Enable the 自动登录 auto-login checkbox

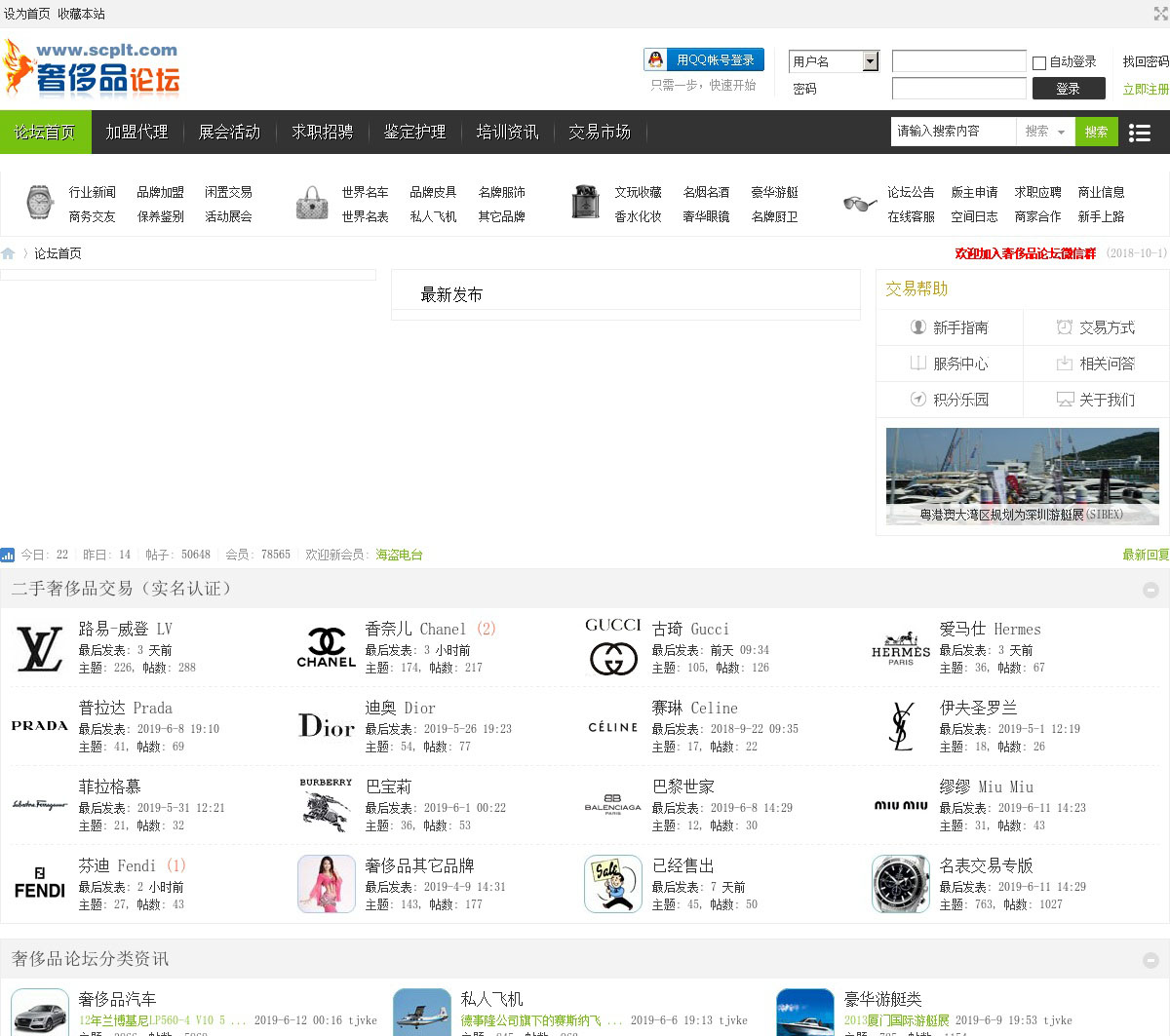[x=1039, y=62]
